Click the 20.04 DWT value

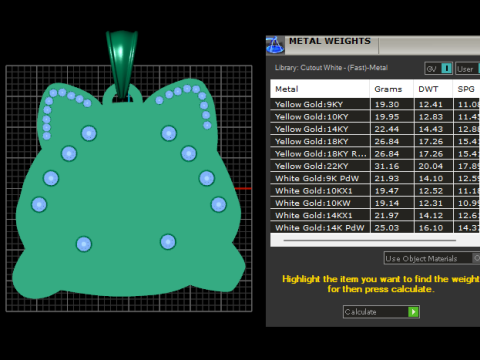[x=431, y=166]
